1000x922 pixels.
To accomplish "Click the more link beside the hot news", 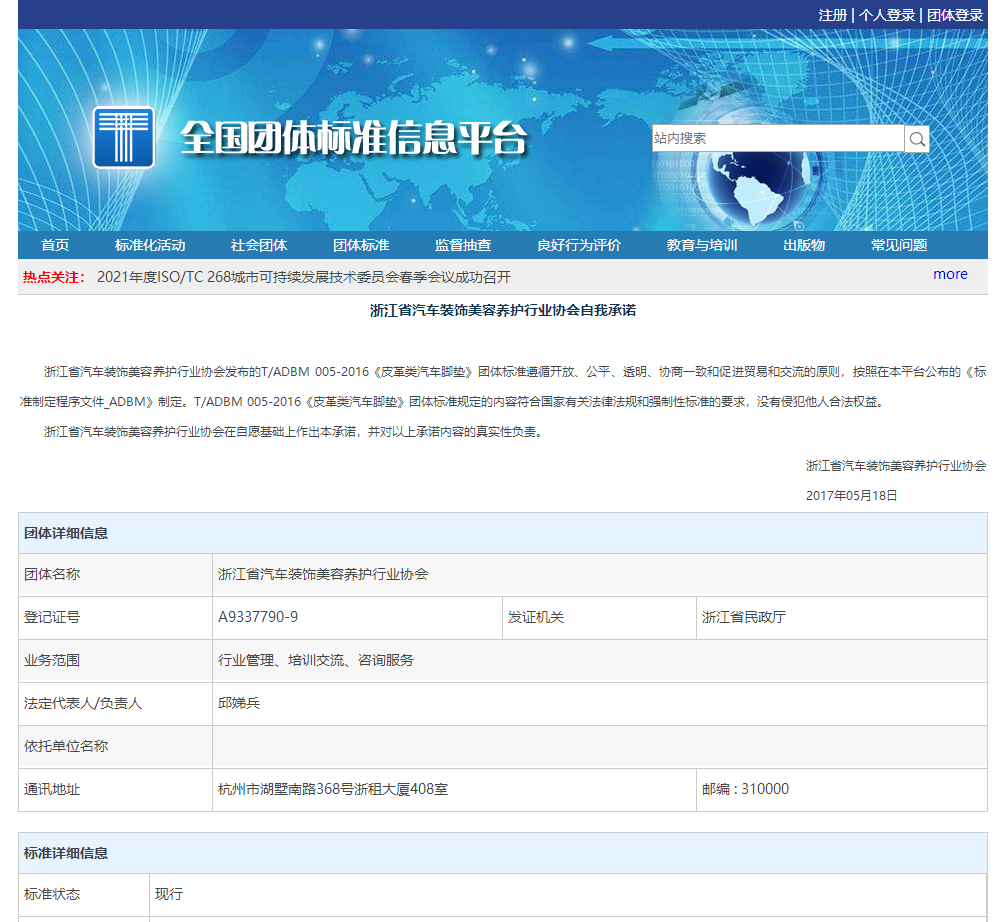I will 949,274.
